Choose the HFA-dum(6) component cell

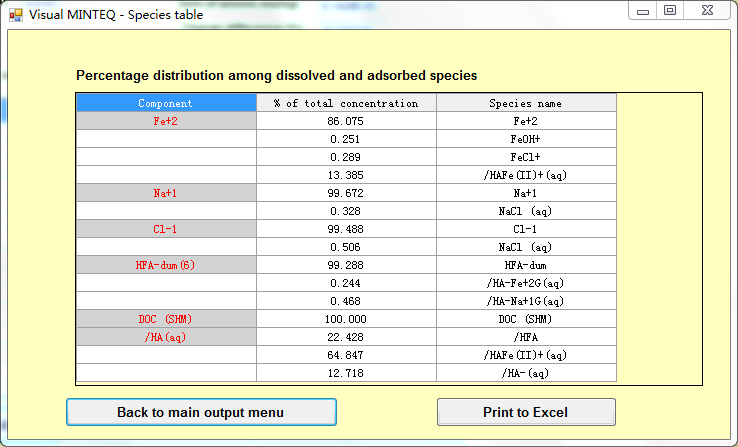[166, 265]
